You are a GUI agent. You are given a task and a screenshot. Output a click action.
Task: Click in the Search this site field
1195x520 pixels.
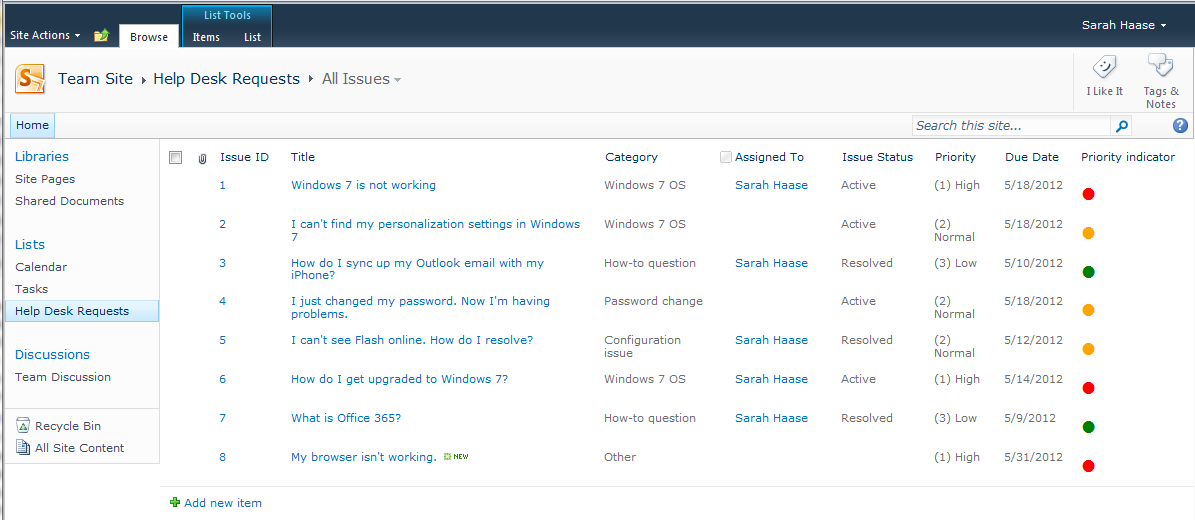(x=1010, y=126)
